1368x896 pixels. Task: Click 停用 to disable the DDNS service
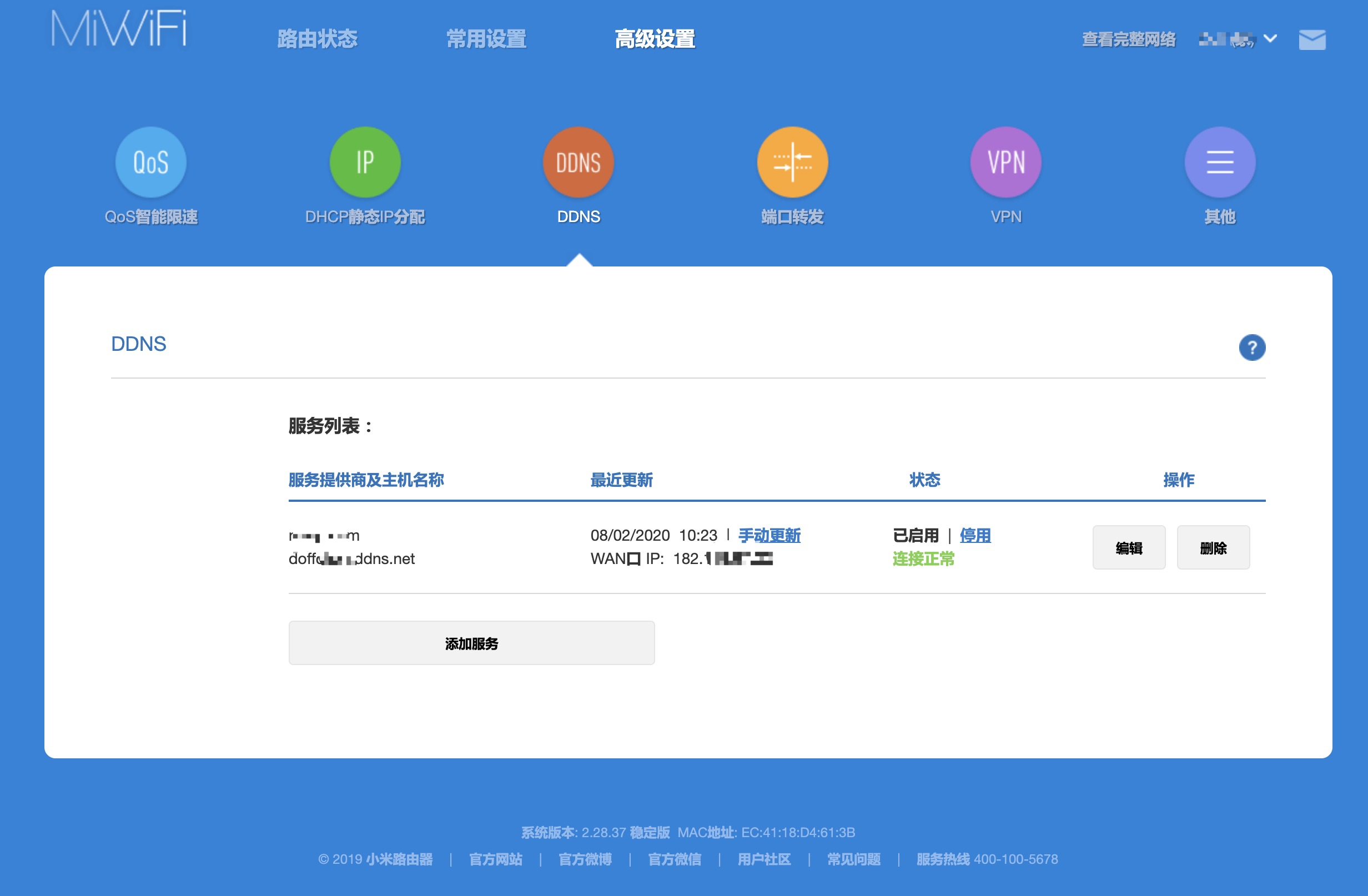point(975,535)
